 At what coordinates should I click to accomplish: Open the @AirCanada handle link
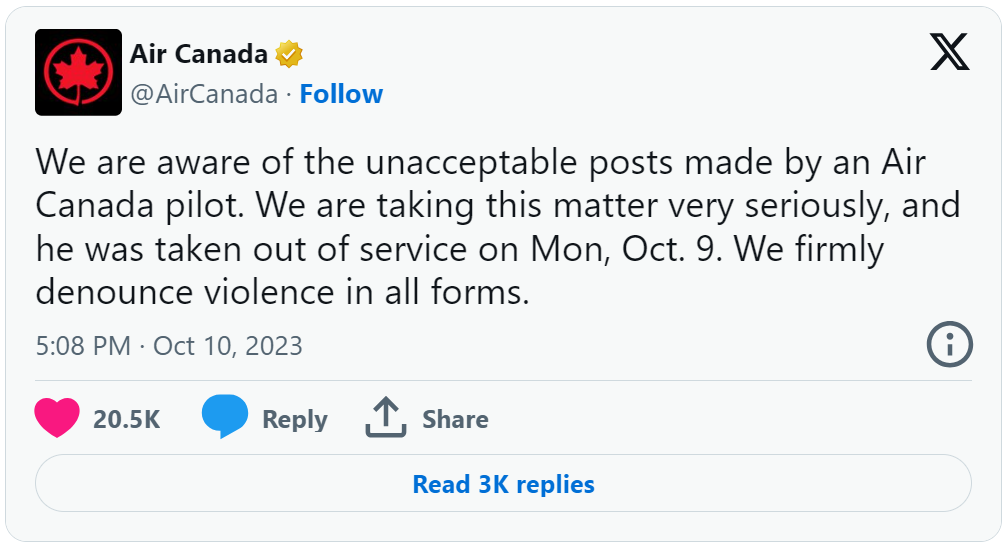point(204,94)
